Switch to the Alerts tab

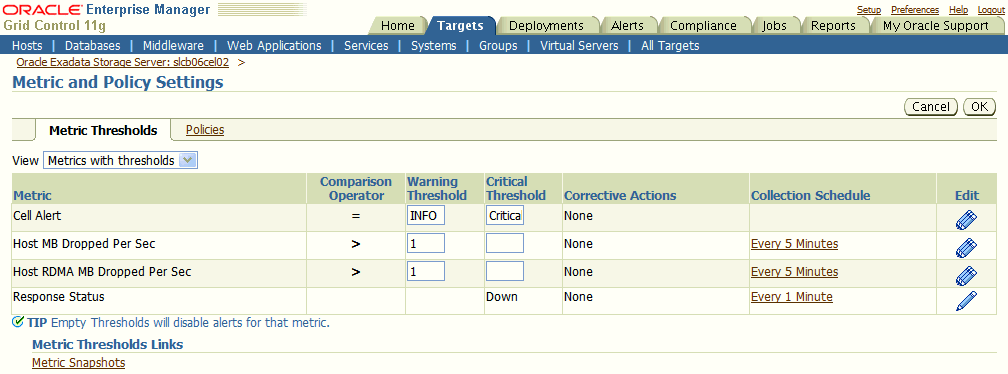(x=627, y=26)
